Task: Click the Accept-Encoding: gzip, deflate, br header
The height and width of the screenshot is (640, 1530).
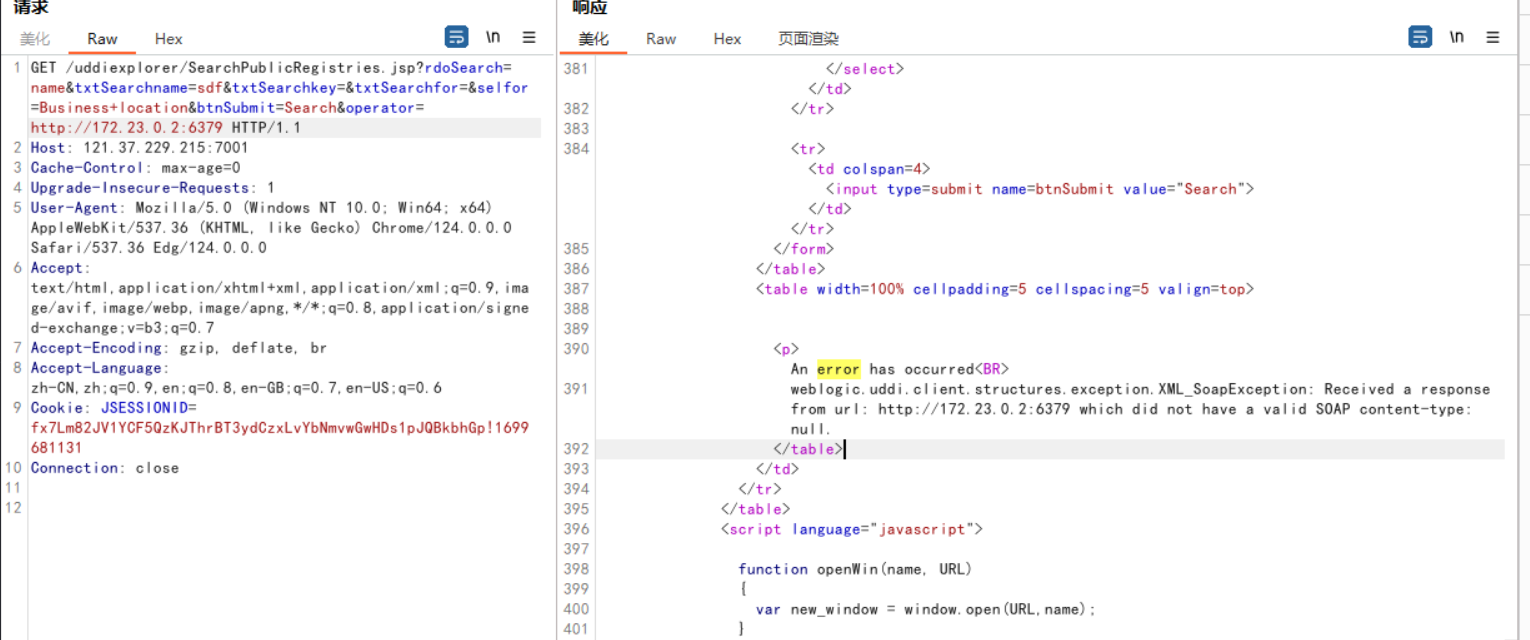Action: (178, 348)
